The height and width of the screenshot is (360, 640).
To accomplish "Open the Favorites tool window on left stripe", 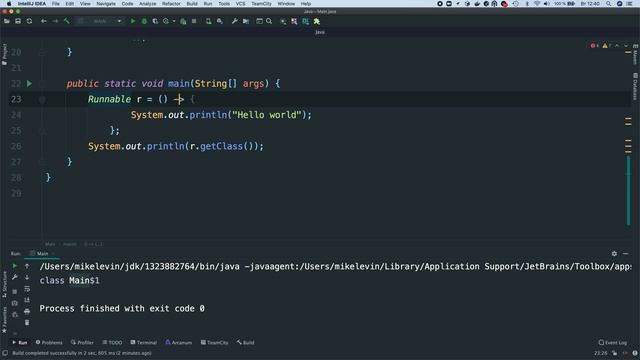I will click(x=4, y=320).
